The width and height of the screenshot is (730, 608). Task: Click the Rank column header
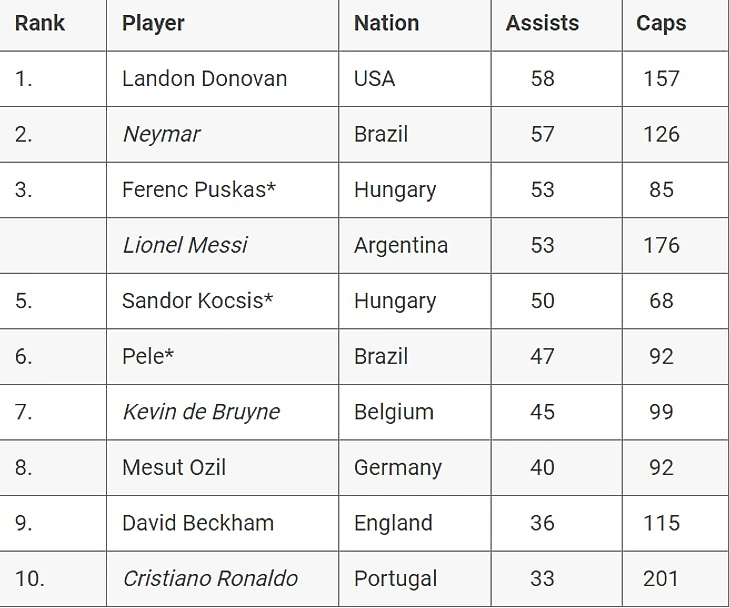coord(39,23)
